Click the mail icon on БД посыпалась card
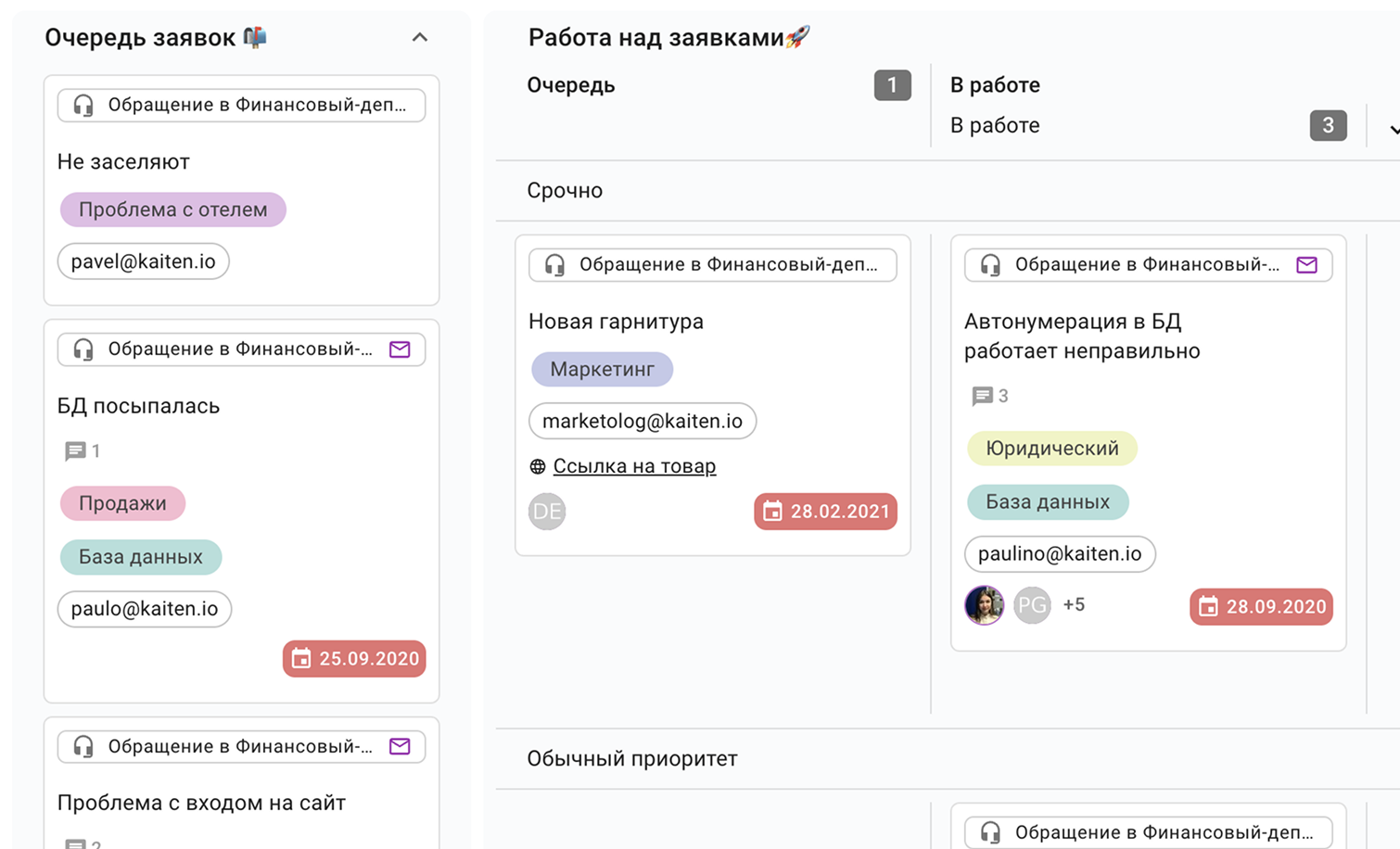Viewport: 1400px width, 849px height. (400, 349)
